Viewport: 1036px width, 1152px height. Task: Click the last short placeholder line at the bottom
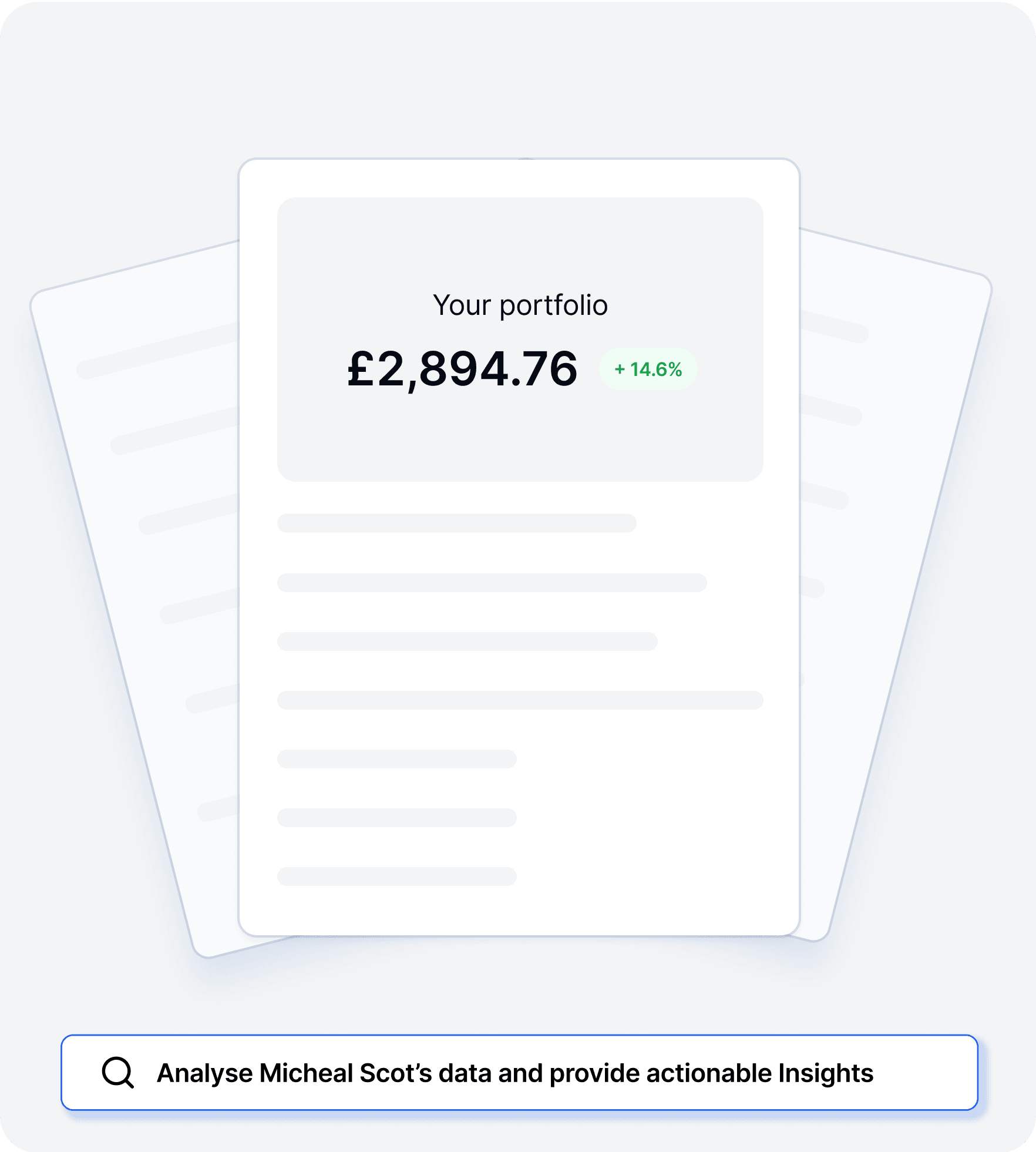click(397, 876)
